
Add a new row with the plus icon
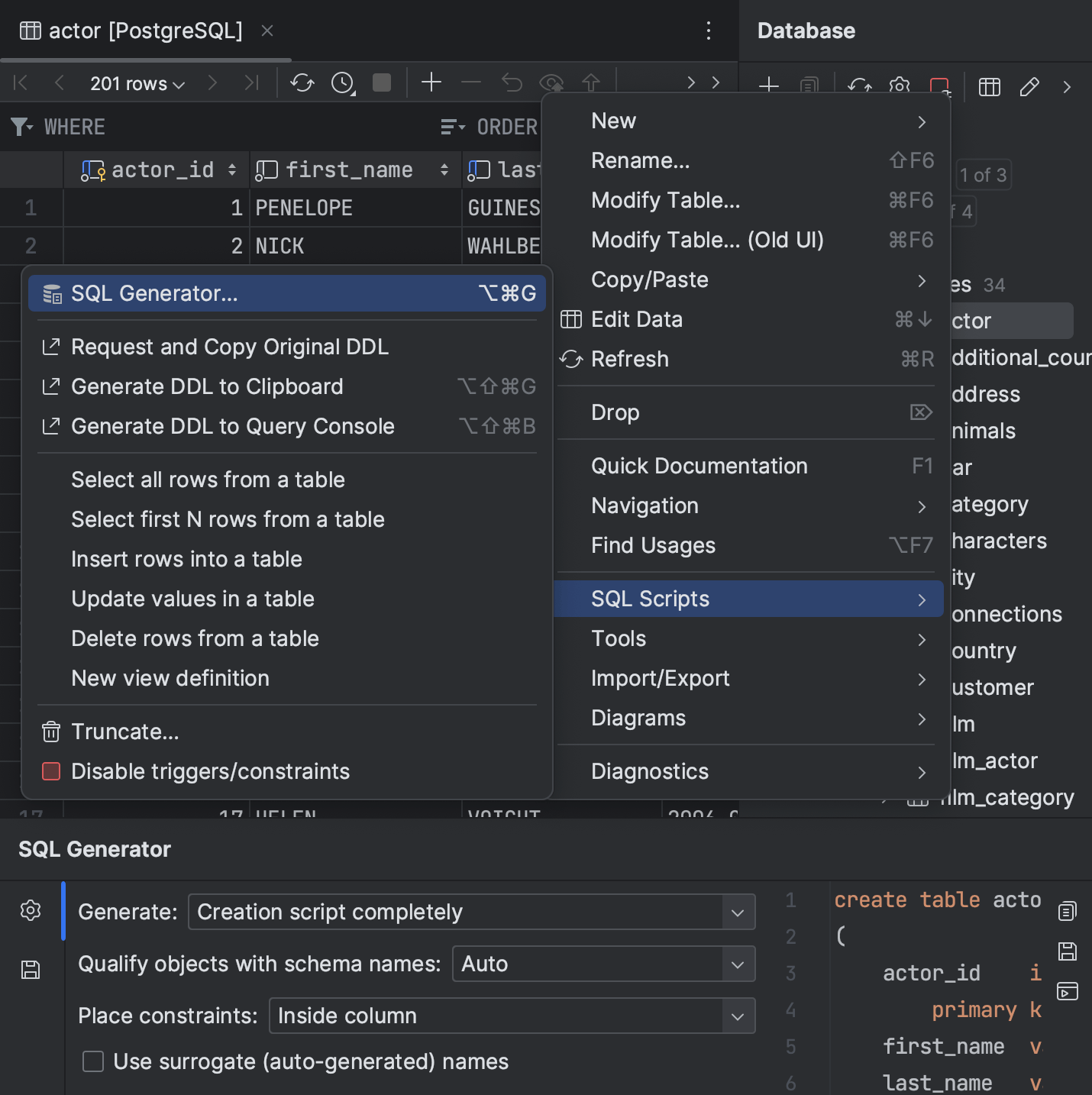click(431, 83)
